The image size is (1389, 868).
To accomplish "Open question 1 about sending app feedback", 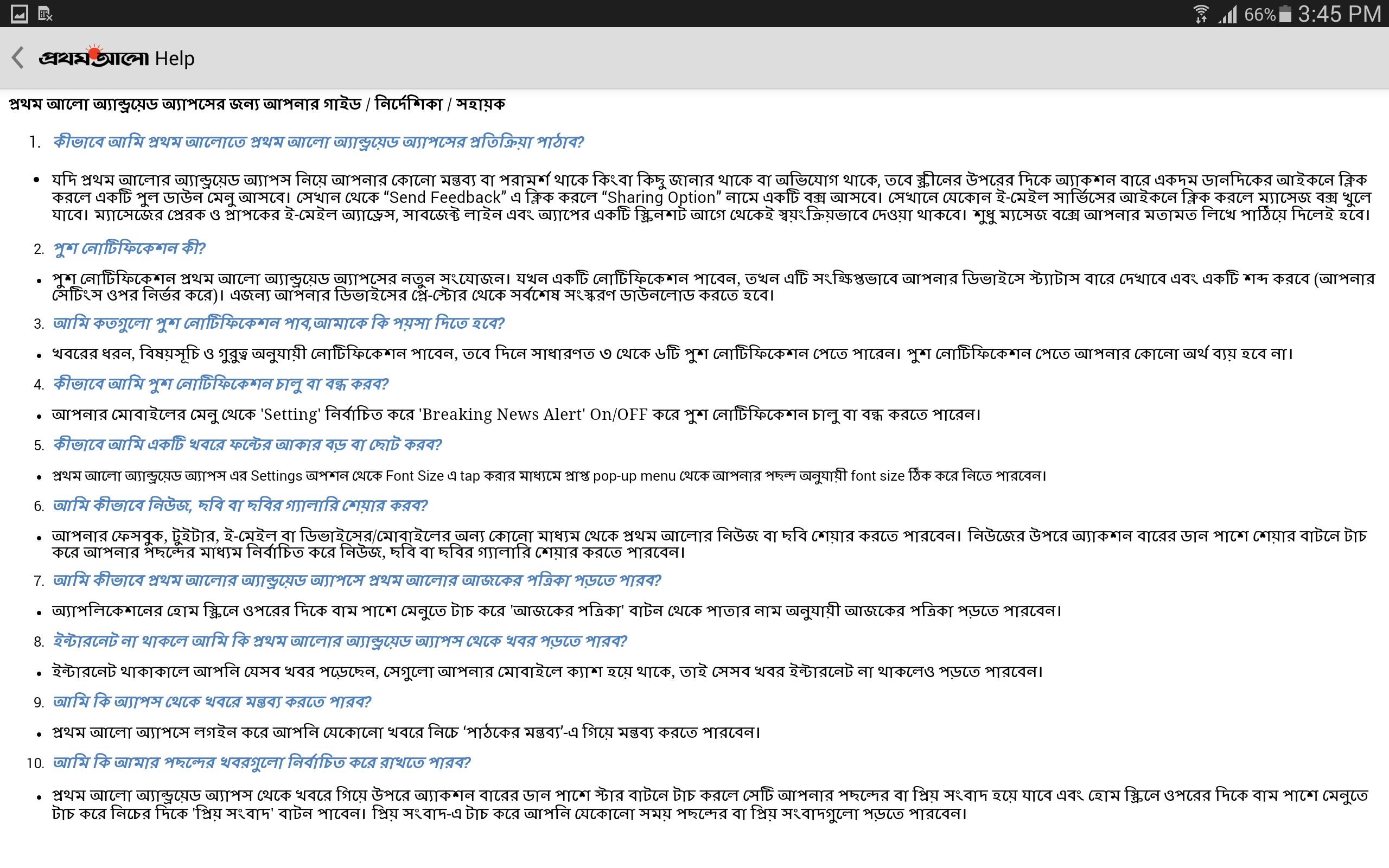I will [318, 142].
